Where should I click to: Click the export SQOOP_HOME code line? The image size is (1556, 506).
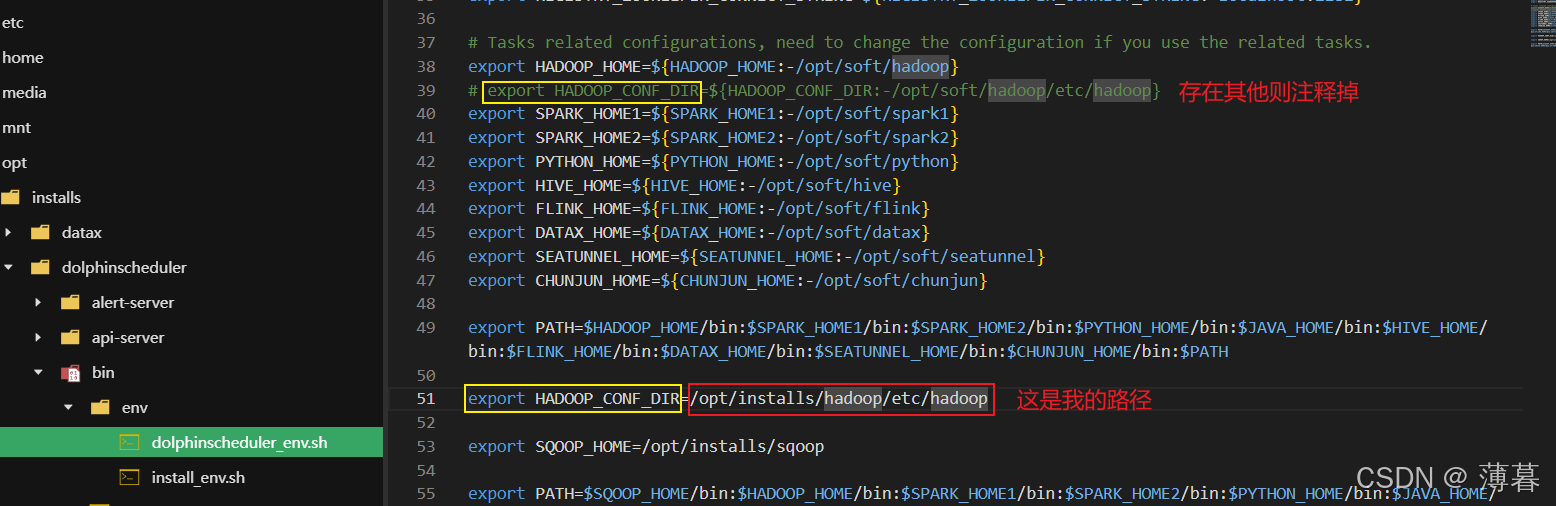pos(646,446)
